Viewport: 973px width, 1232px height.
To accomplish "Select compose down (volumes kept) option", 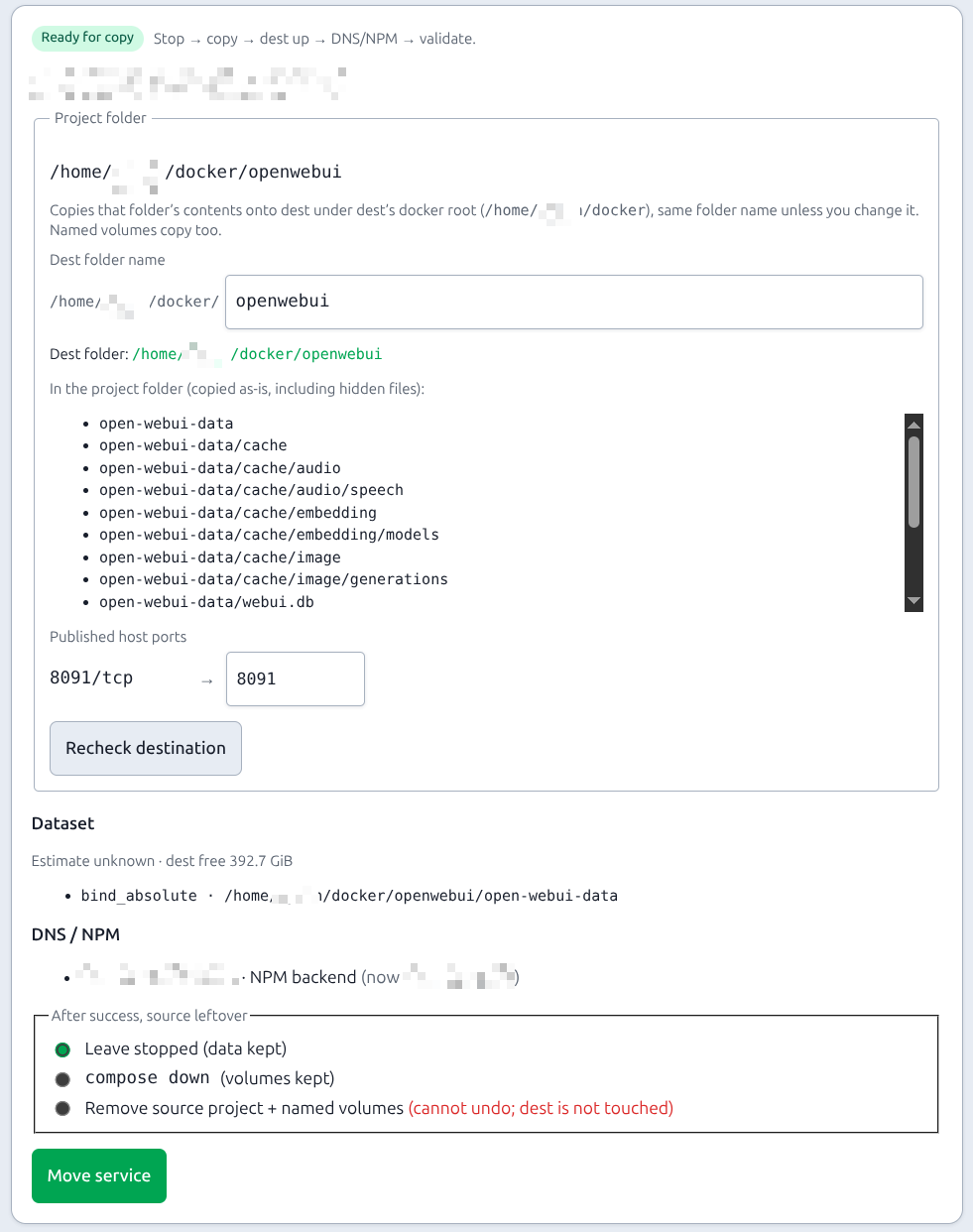I will [x=62, y=1079].
